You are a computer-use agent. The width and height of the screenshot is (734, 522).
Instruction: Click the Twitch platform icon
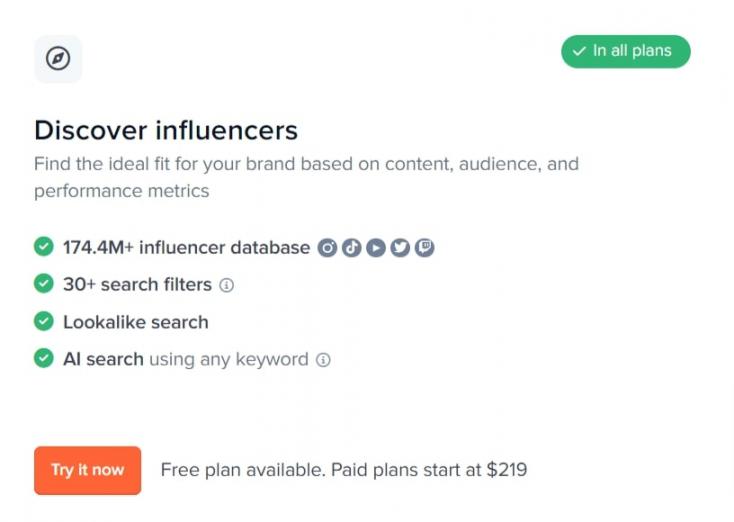pyautogui.click(x=425, y=248)
